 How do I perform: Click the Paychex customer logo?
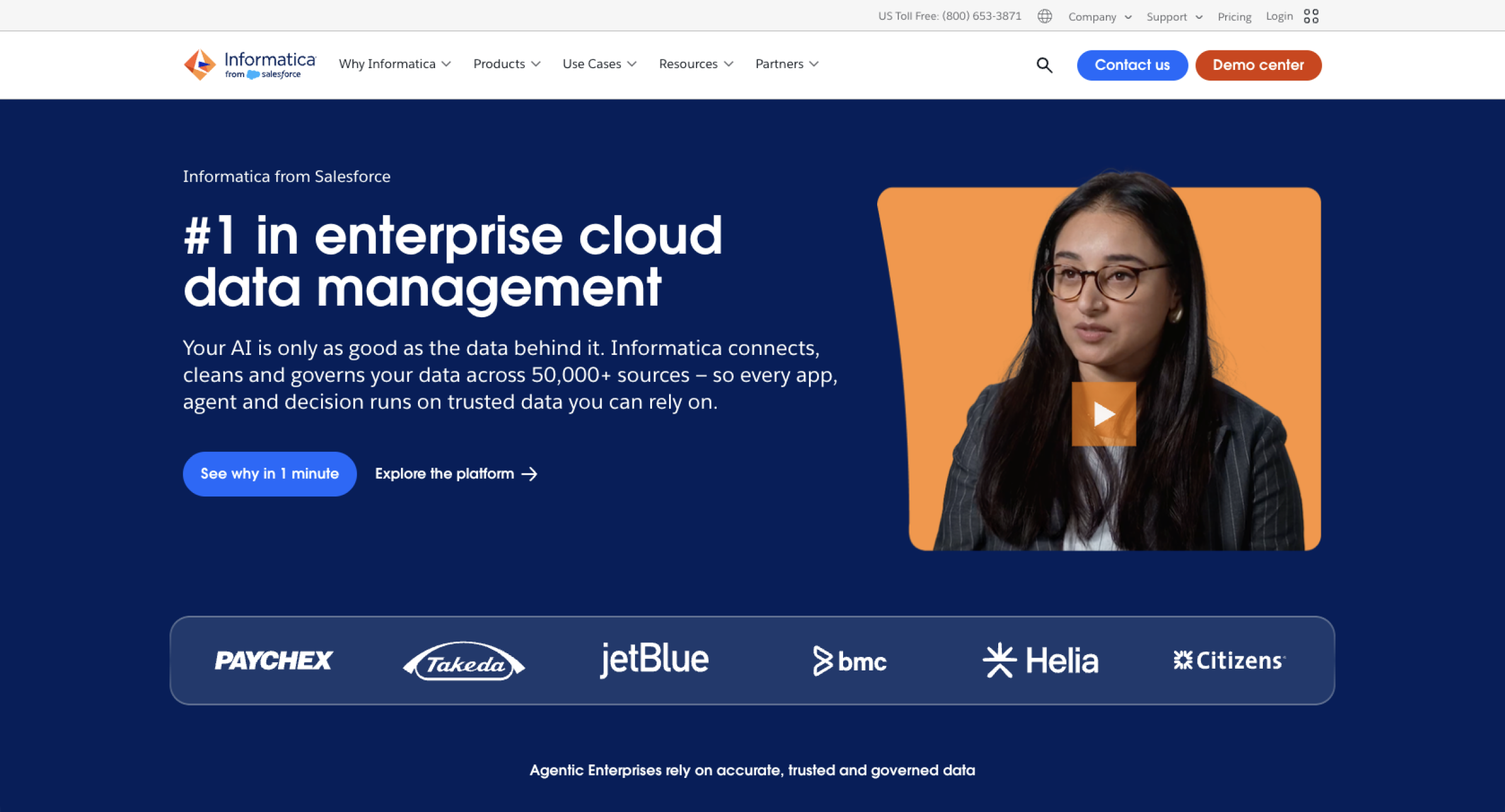pyautogui.click(x=273, y=660)
